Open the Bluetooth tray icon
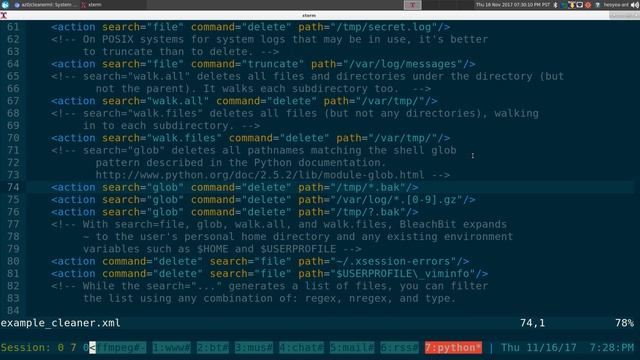Viewport: 640px width, 360px height. (556, 5)
